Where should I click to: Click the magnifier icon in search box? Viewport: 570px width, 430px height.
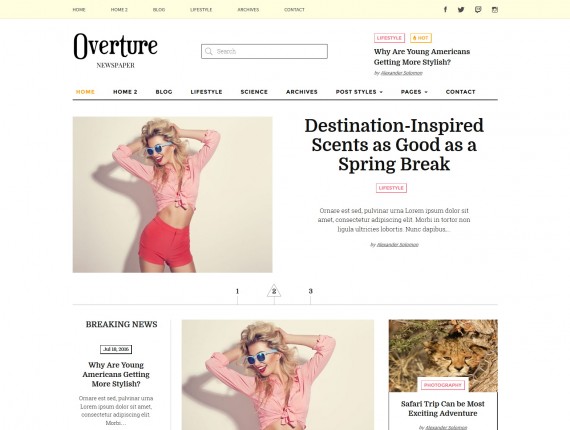tap(209, 51)
